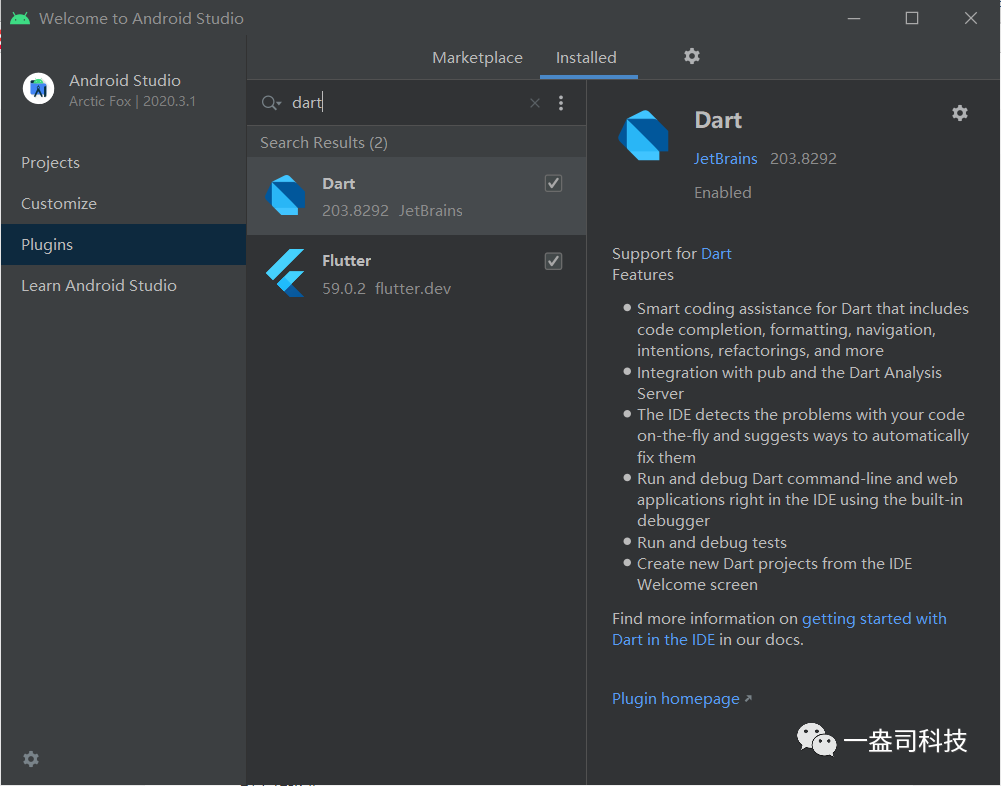Open welcome screen settings gear at bottom
Image resolution: width=1001 pixels, height=786 pixels.
[x=31, y=759]
